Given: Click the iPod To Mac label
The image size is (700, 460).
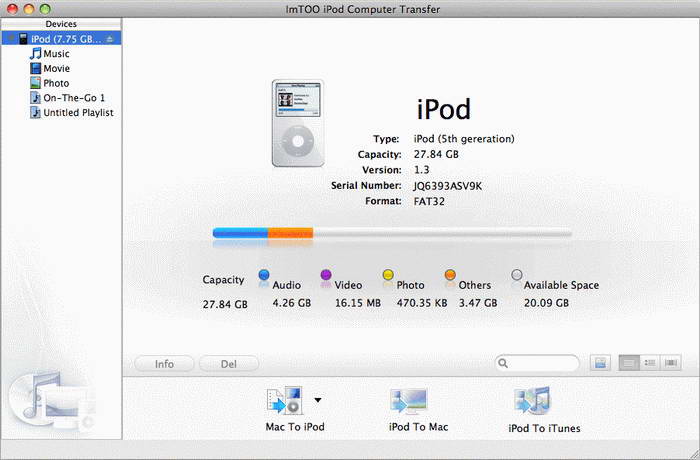Looking at the screenshot, I should pyautogui.click(x=418, y=427).
